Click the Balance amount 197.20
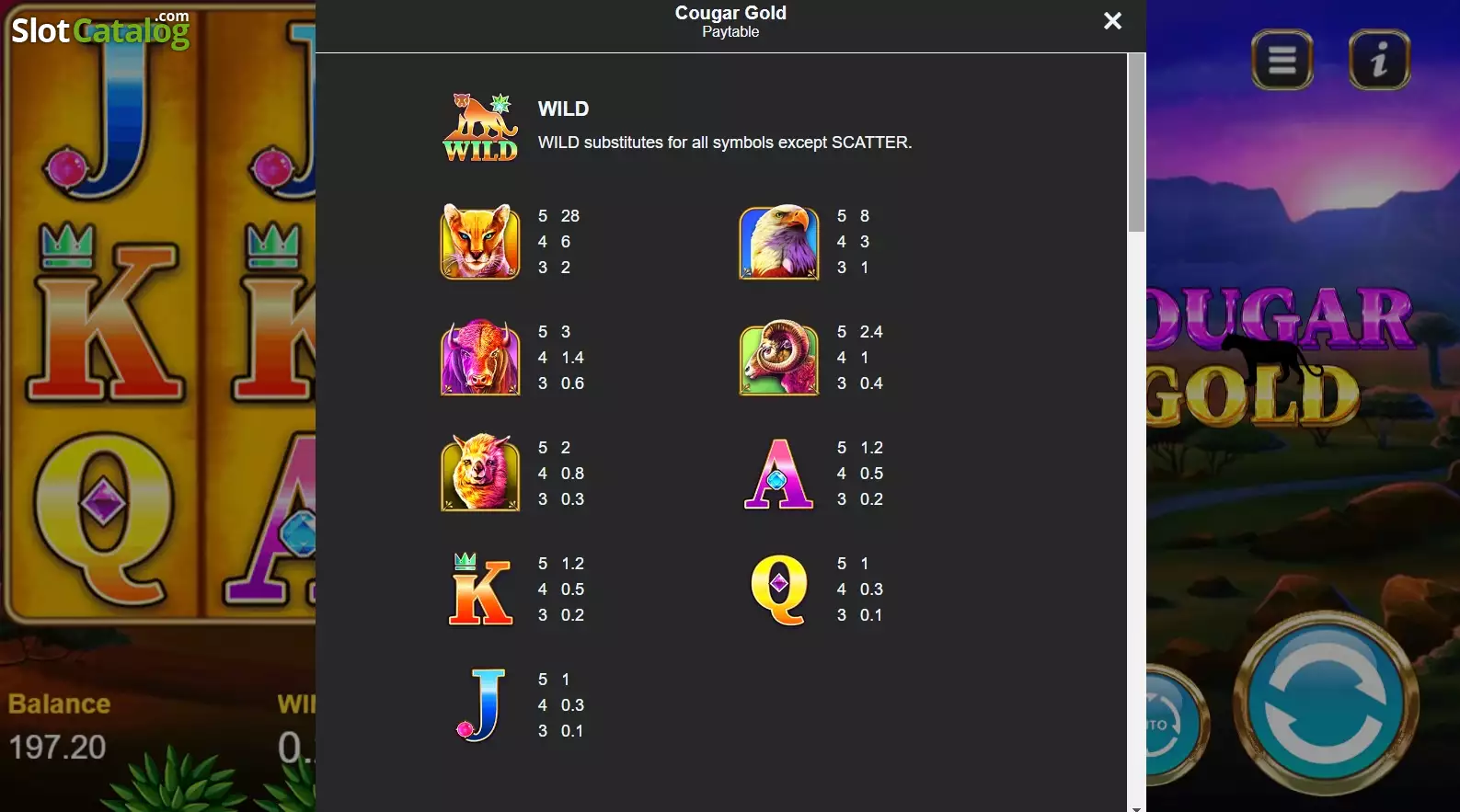 coord(58,747)
